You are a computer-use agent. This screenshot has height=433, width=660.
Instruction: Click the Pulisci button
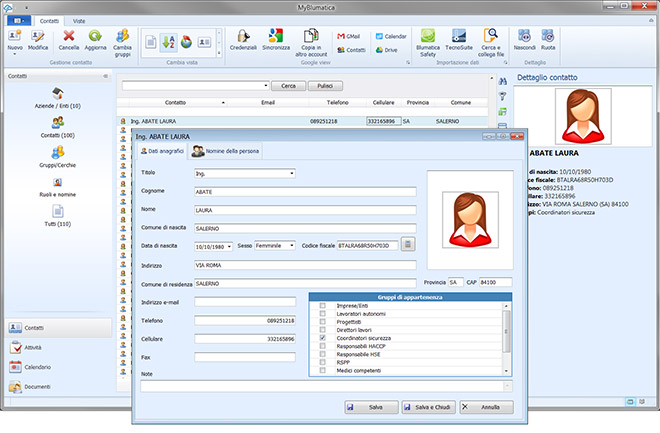click(325, 86)
